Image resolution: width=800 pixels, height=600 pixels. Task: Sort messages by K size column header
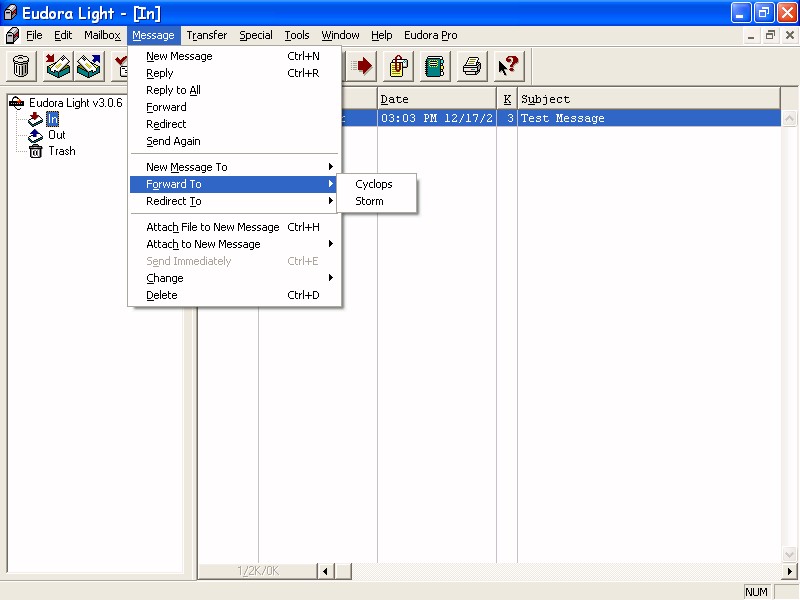click(507, 99)
